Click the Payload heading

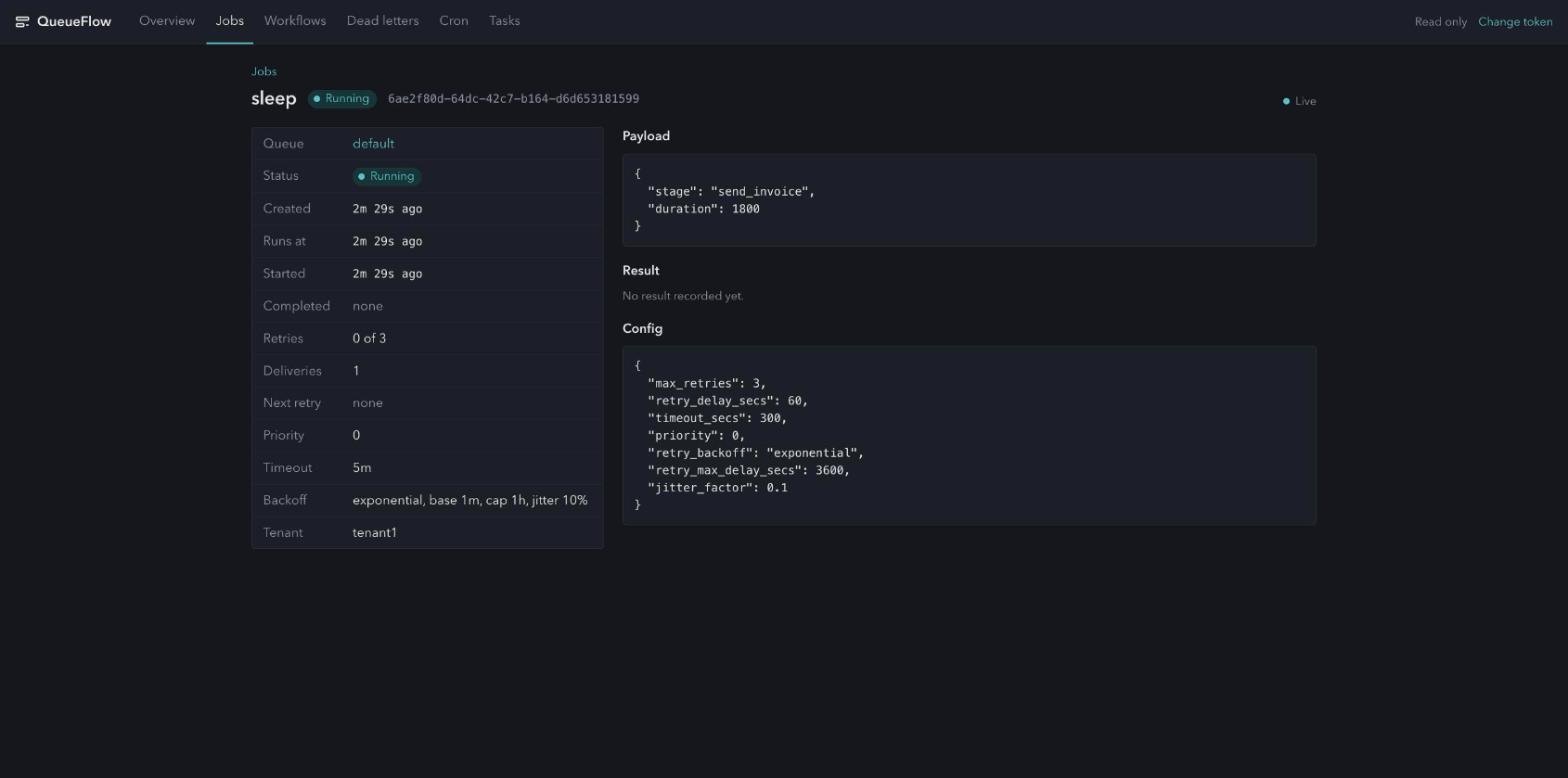tap(646, 136)
